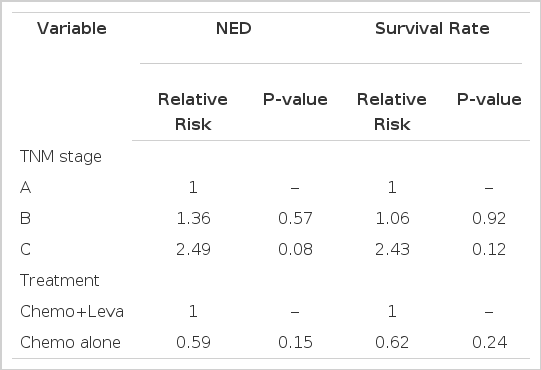Select the 2.49 relative risk cell
The image size is (541, 370).
pos(193,249)
